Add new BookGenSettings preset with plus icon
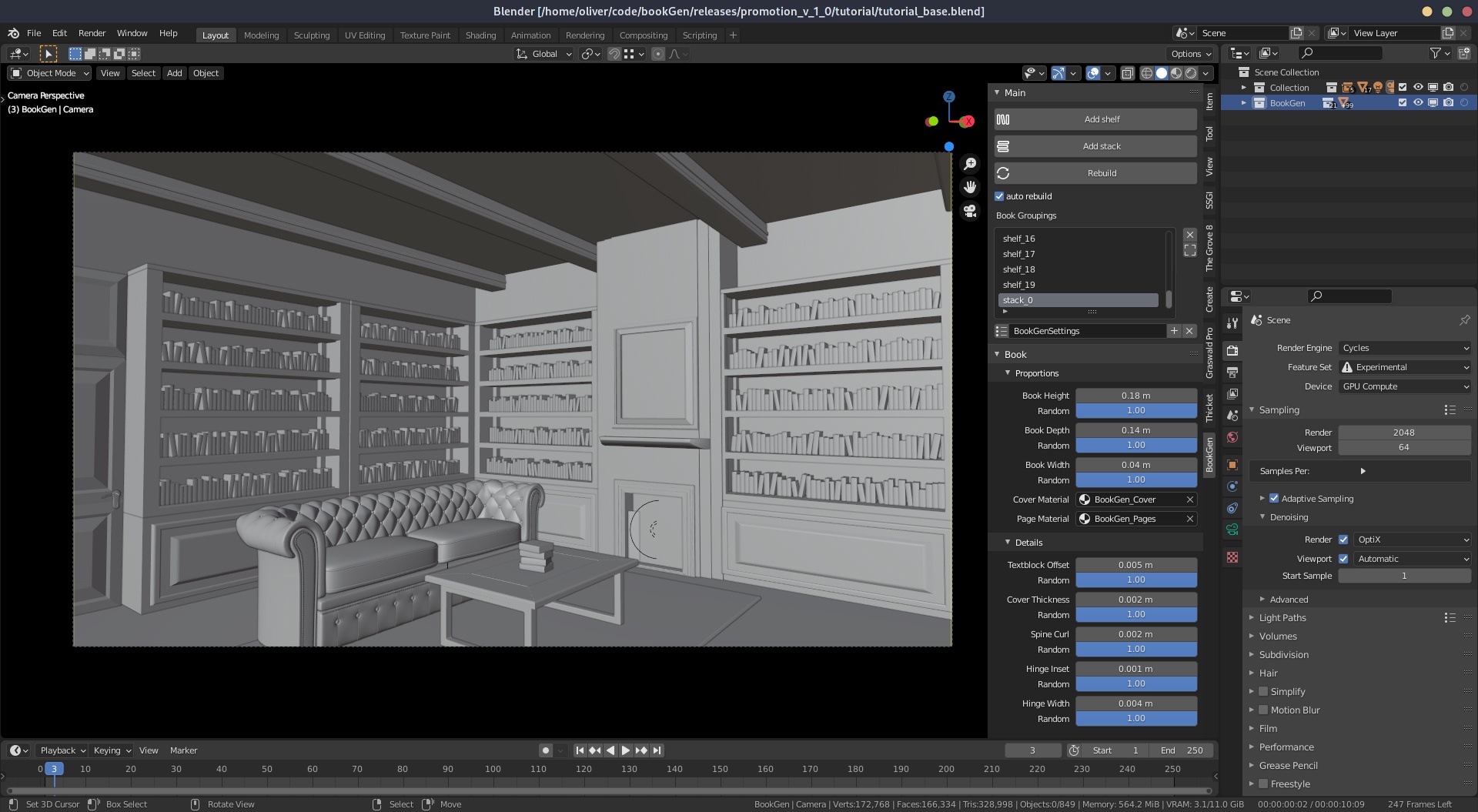This screenshot has height=812, width=1478. (1174, 331)
